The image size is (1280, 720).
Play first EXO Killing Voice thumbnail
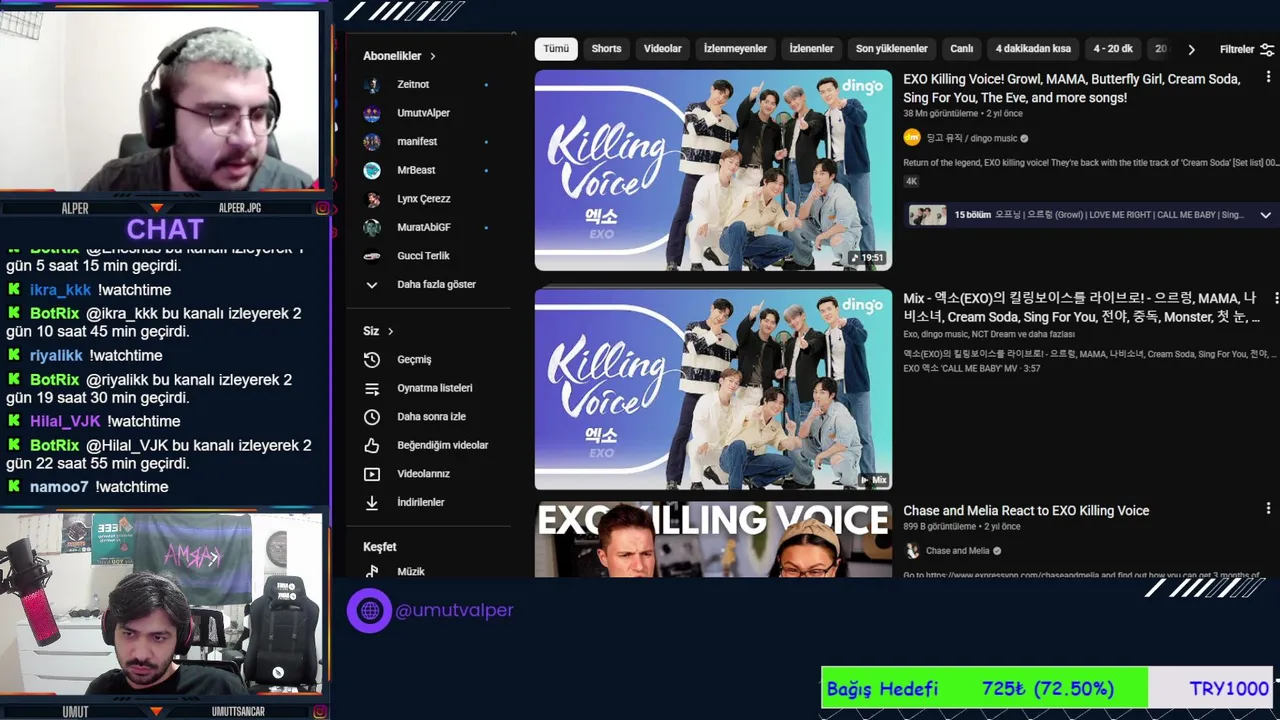[x=713, y=170]
